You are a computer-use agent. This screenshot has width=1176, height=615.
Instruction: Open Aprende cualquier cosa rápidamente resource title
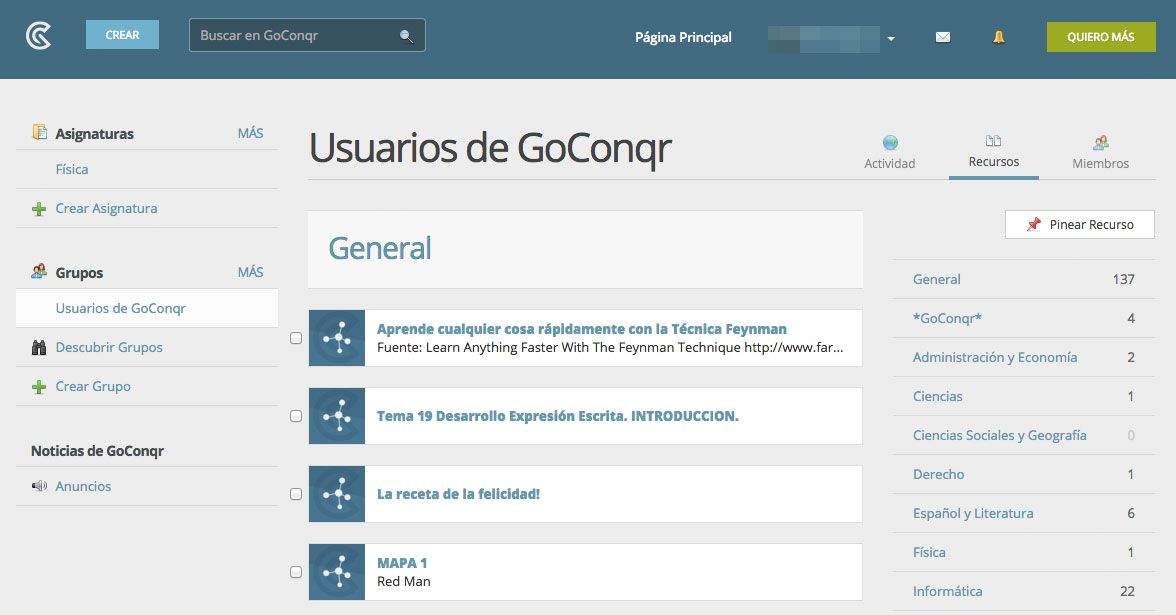coord(581,328)
